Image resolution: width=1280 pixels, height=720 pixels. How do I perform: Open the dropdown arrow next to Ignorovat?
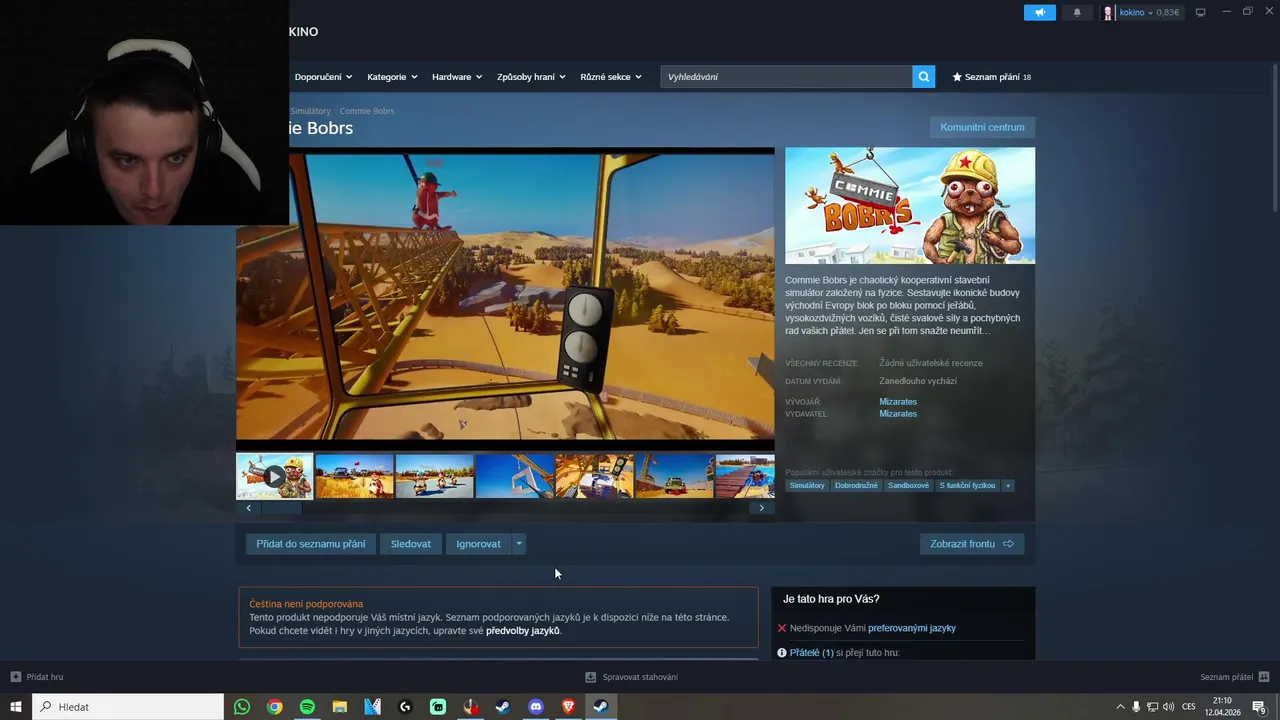(x=519, y=544)
